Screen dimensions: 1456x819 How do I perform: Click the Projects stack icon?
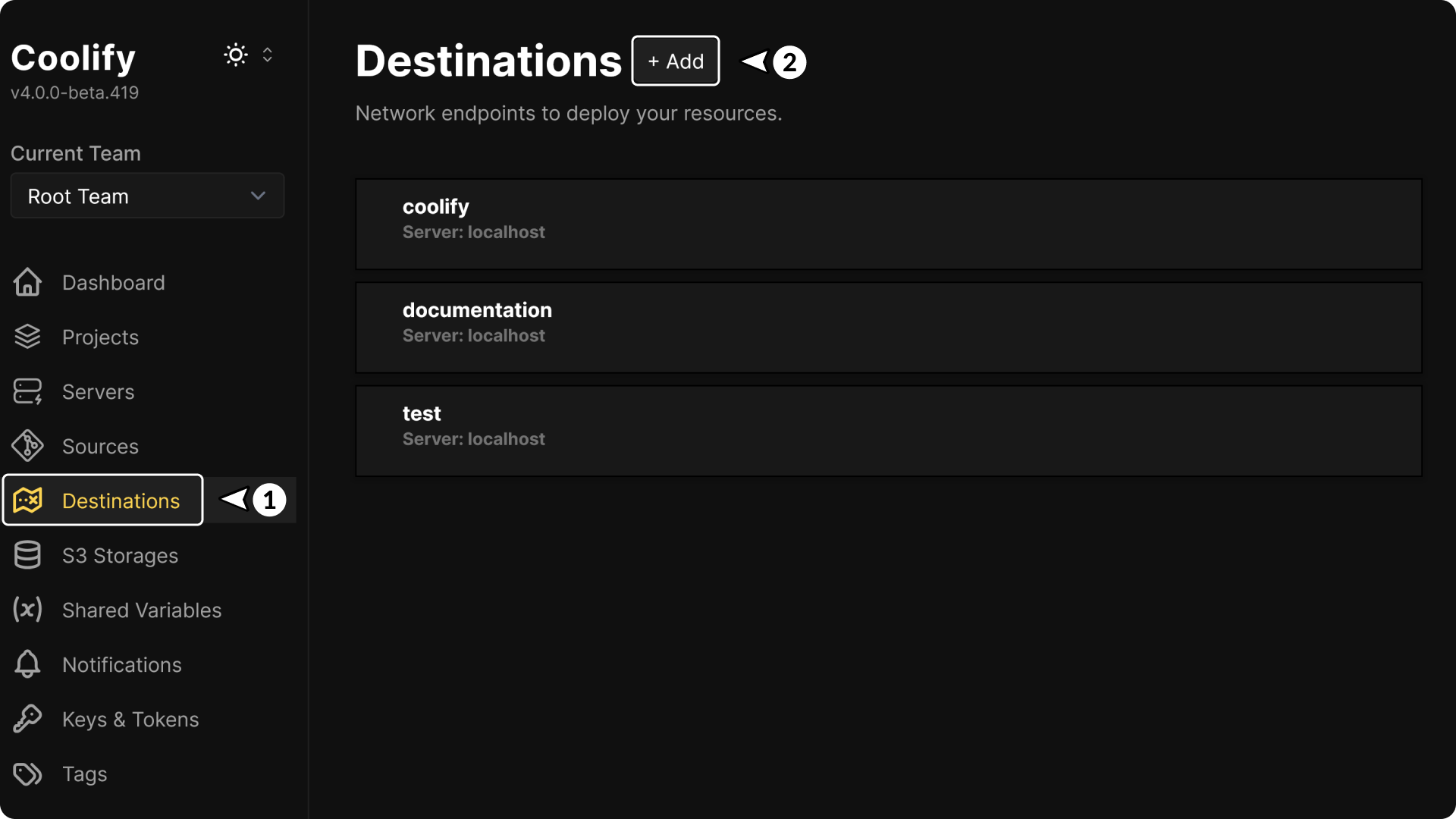27,337
